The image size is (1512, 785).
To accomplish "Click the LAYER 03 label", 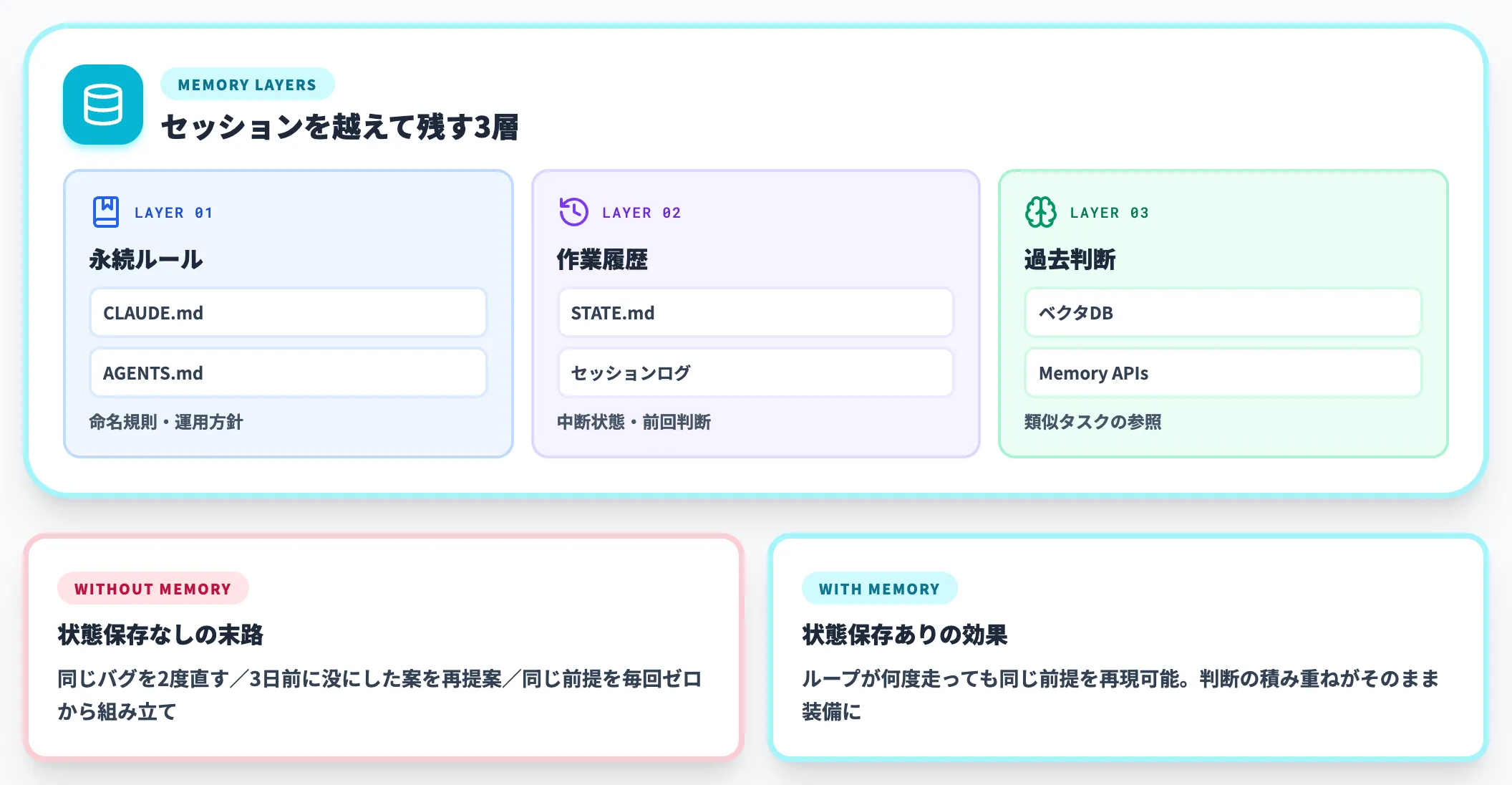I will click(x=1109, y=213).
